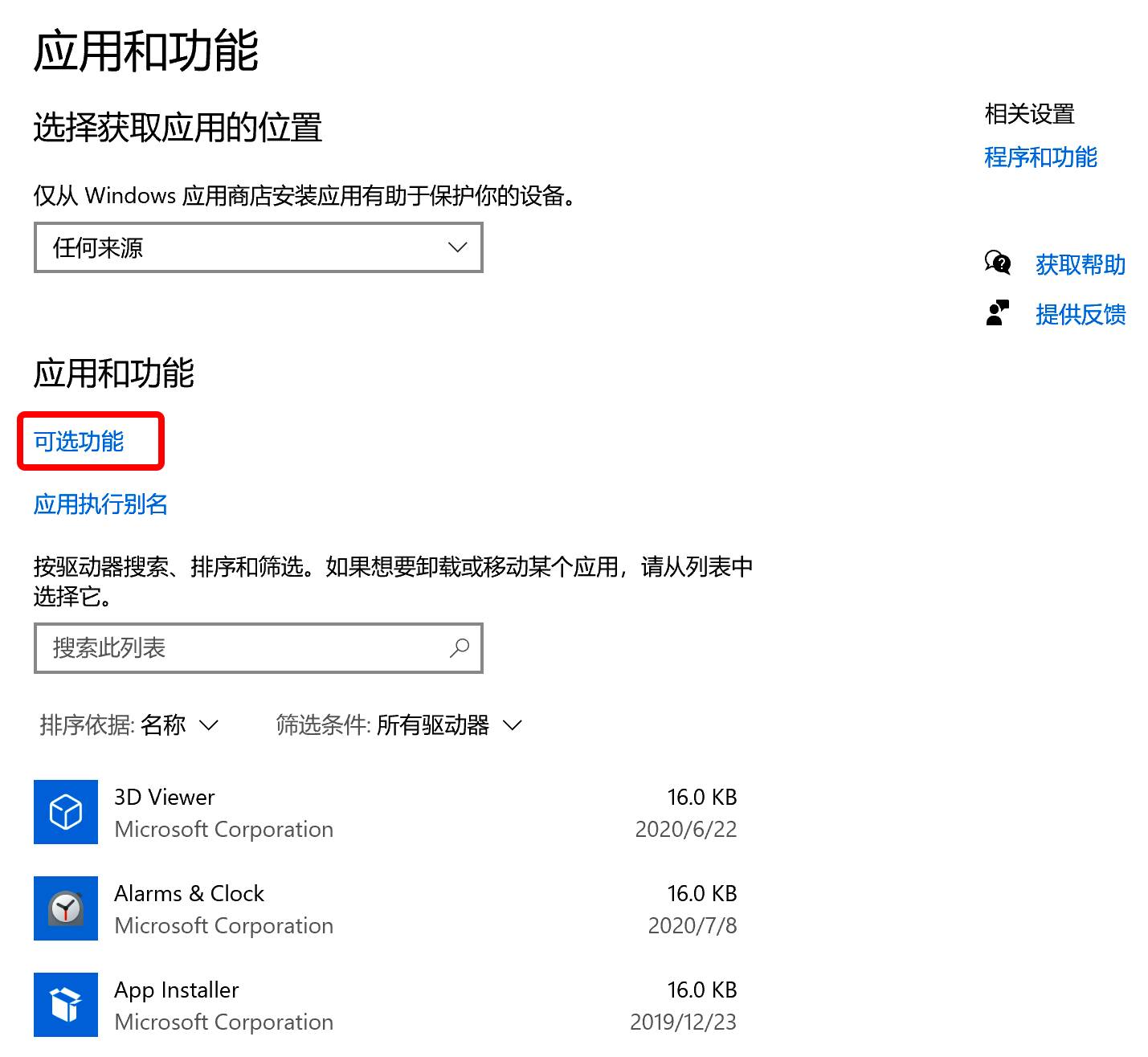This screenshot has width=1148, height=1057.
Task: Click the 16.0 KB size of Alarms & Clock
Action: point(702,893)
